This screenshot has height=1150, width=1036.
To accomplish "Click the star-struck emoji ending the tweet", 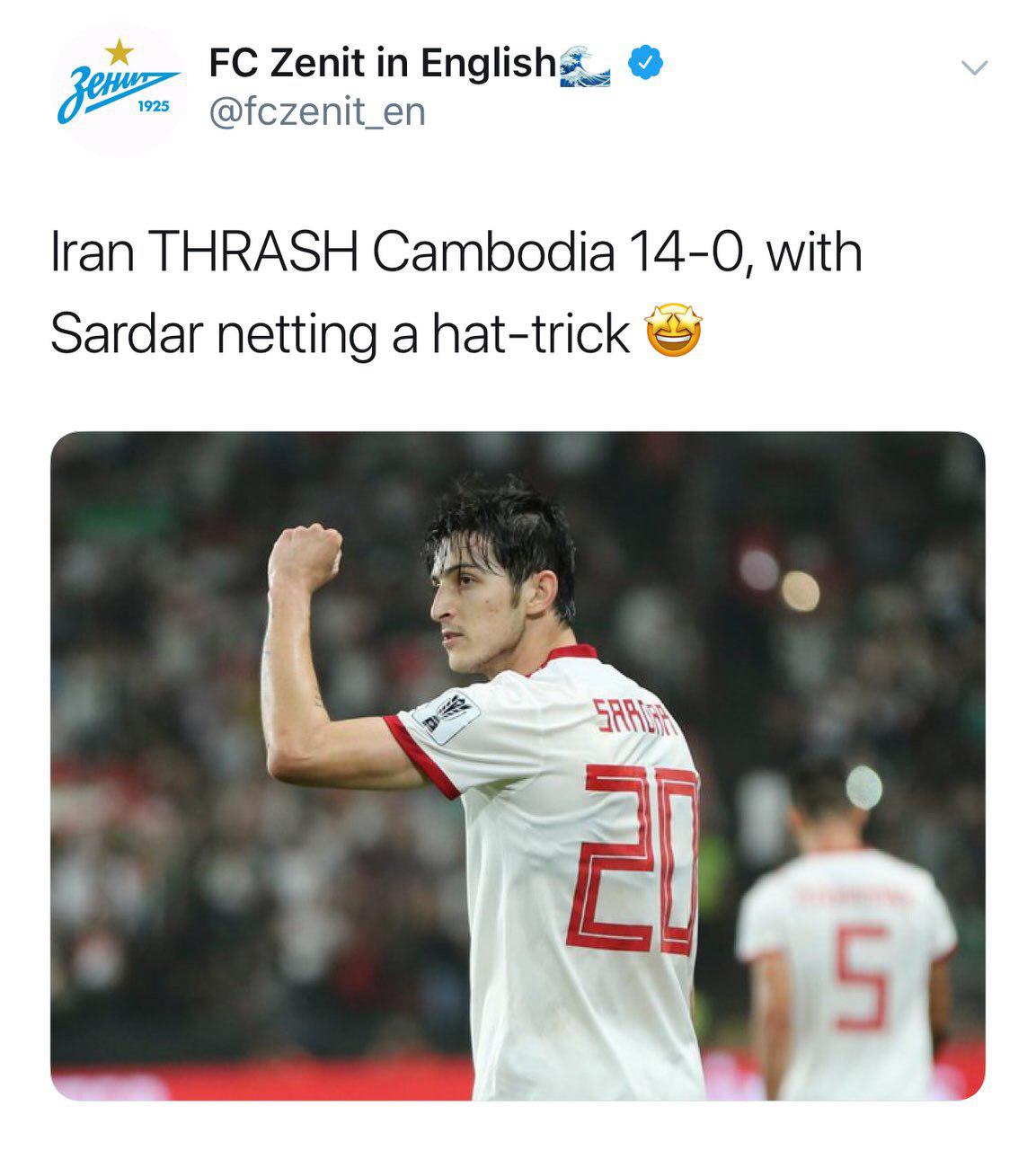I will pos(674,332).
